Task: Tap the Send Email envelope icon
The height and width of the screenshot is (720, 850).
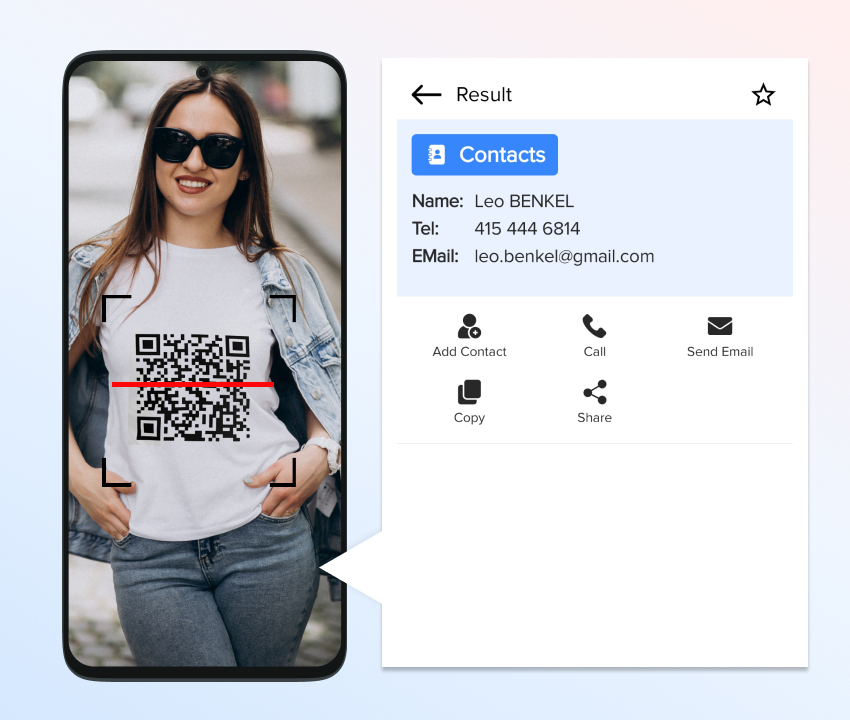Action: click(x=720, y=326)
